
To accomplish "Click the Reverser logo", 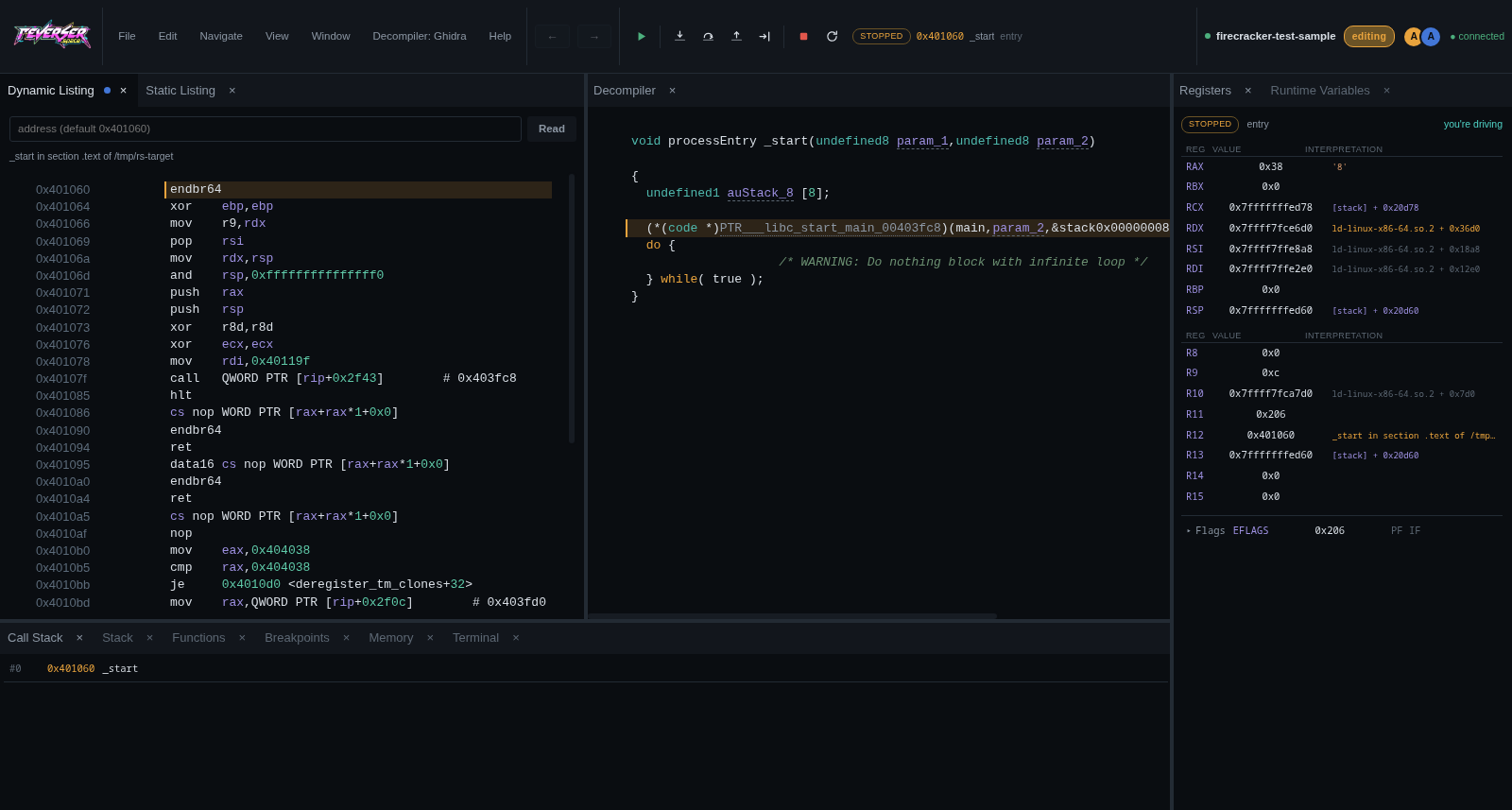I will coord(52,36).
